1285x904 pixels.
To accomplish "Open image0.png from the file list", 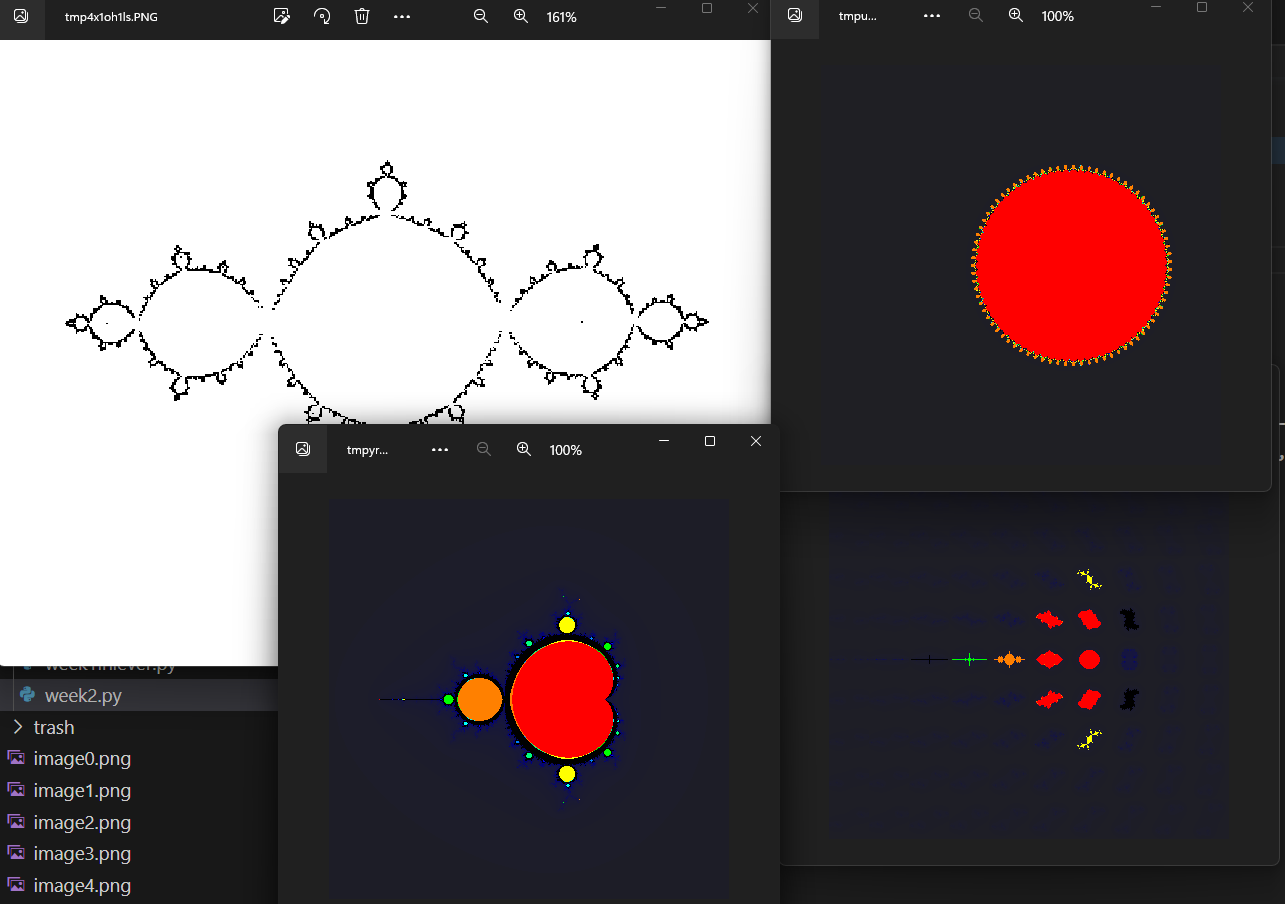I will (x=81, y=759).
